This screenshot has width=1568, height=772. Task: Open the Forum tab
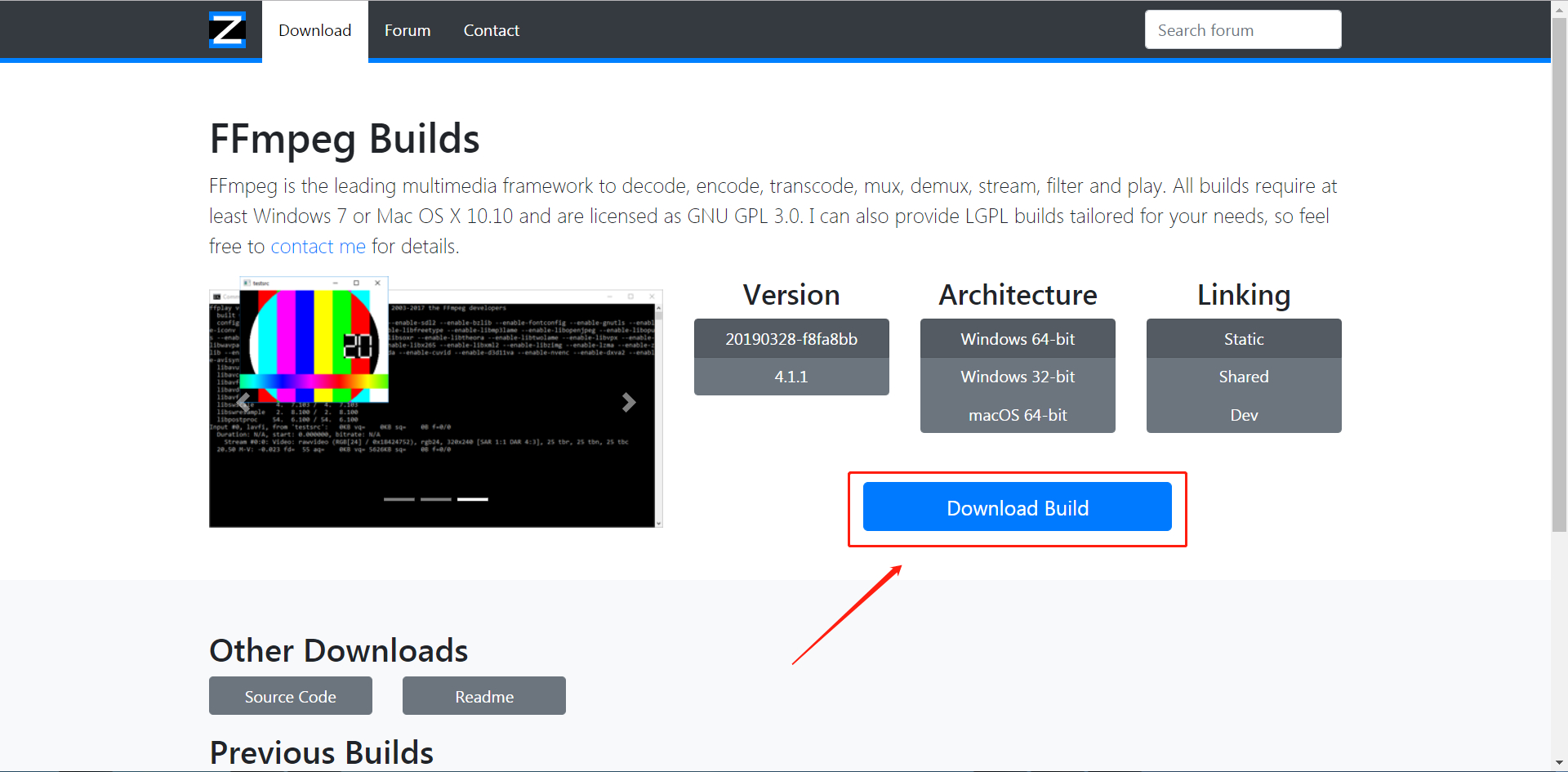point(408,30)
